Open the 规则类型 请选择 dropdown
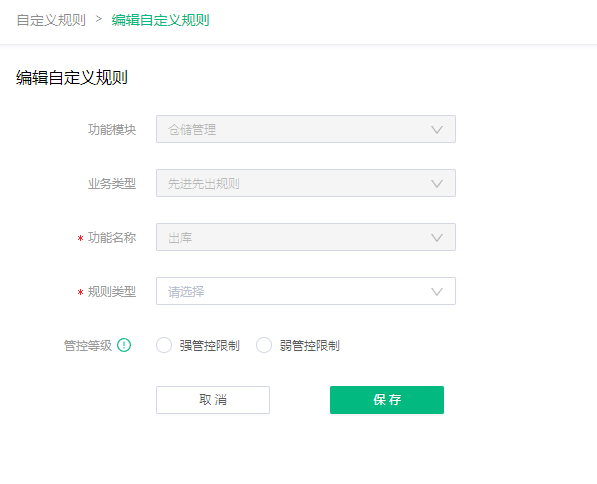Screen dimensions: 597x484 click(306, 291)
